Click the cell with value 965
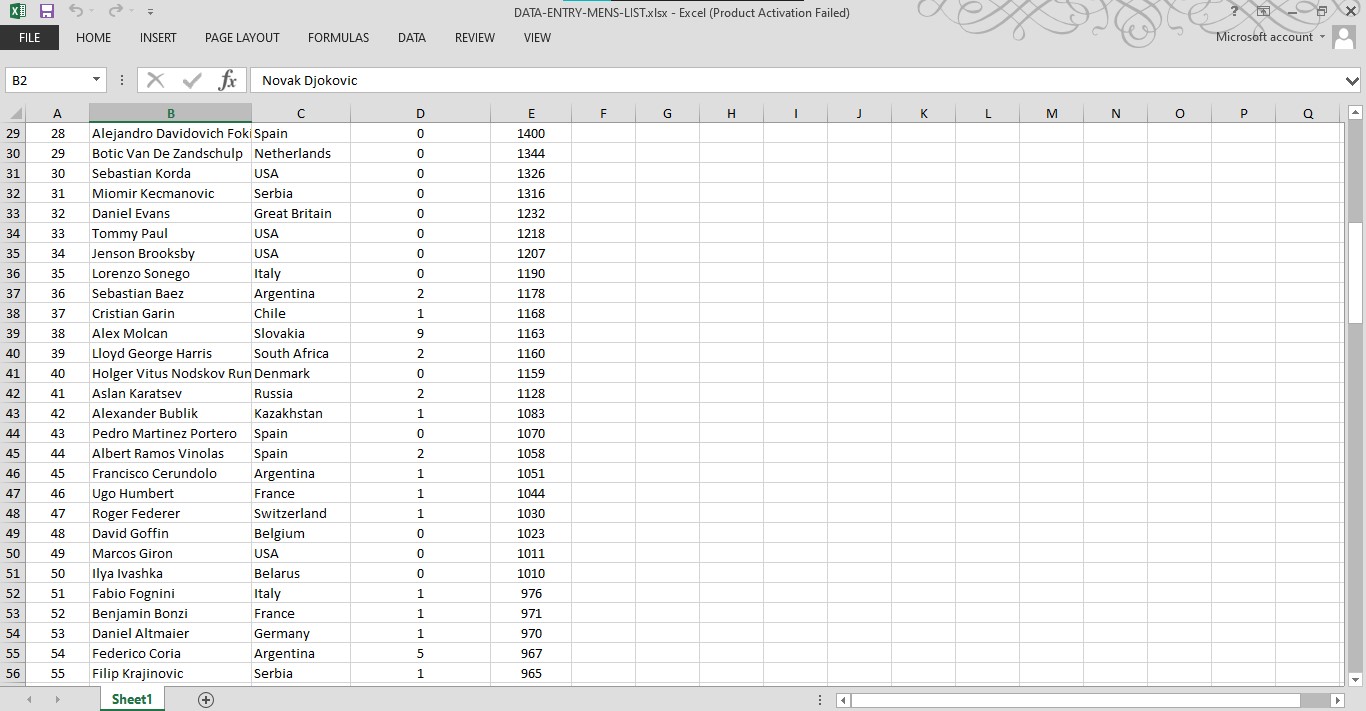1366x711 pixels. click(x=531, y=673)
